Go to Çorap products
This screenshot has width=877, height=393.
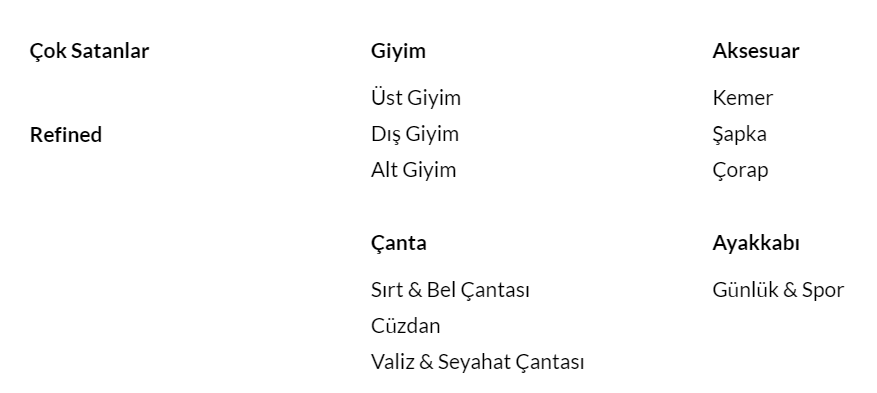point(740,171)
